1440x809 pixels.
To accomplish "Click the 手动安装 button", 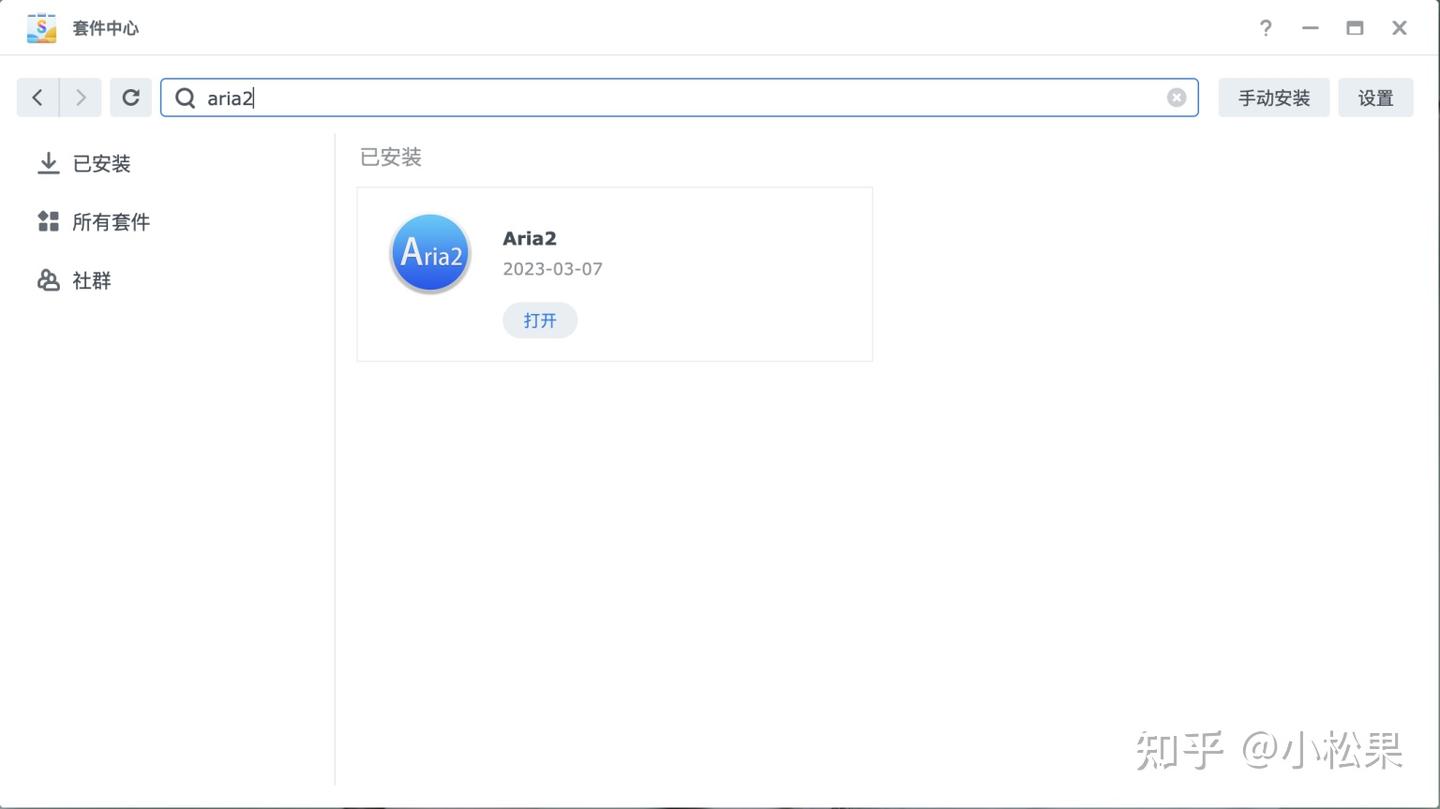I will point(1274,97).
